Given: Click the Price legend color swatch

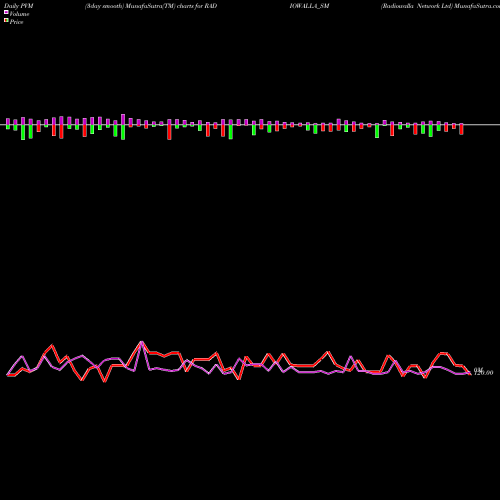Looking at the screenshot, I should tap(6, 21).
